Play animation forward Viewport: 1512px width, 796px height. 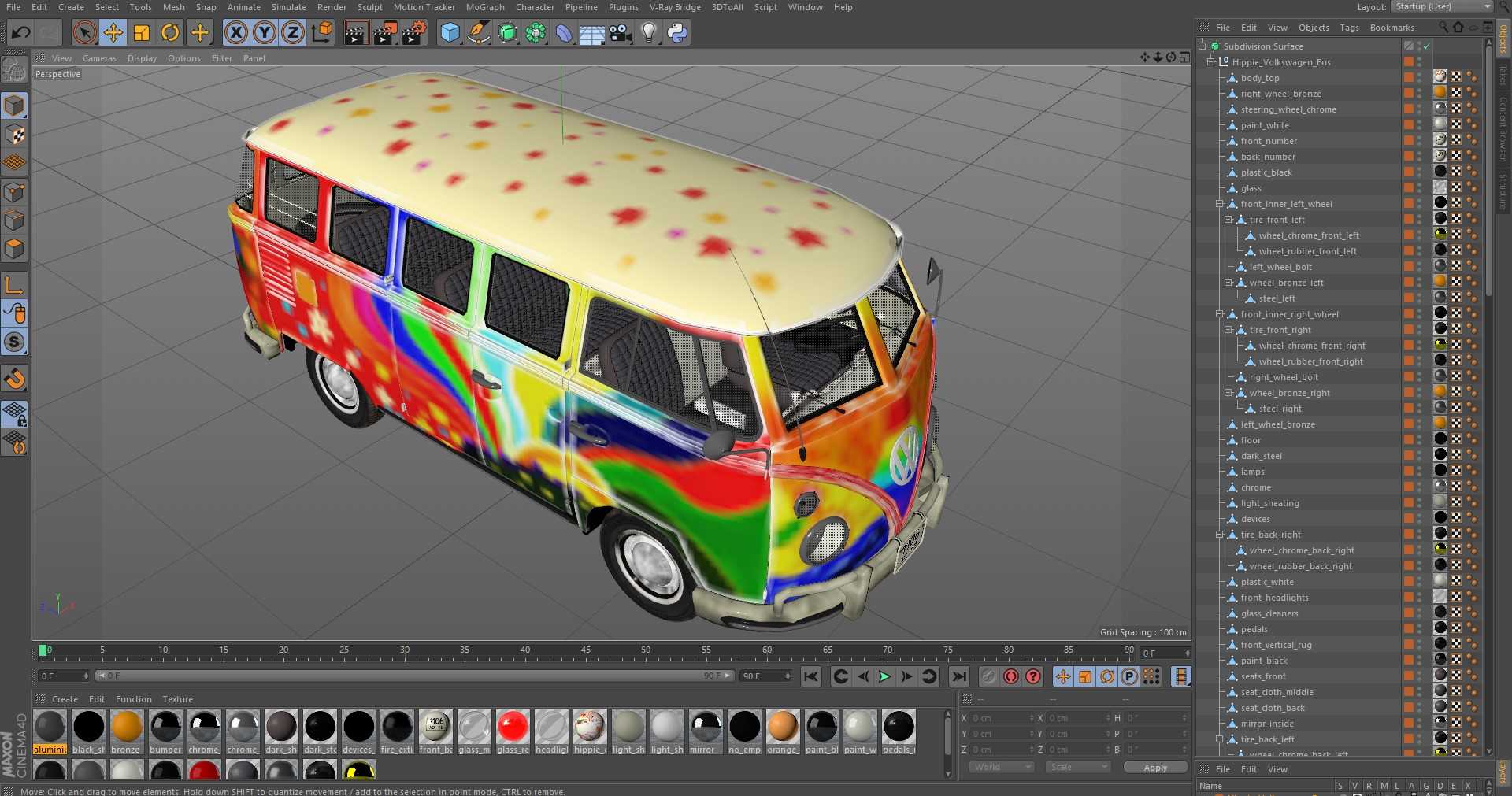tap(884, 676)
